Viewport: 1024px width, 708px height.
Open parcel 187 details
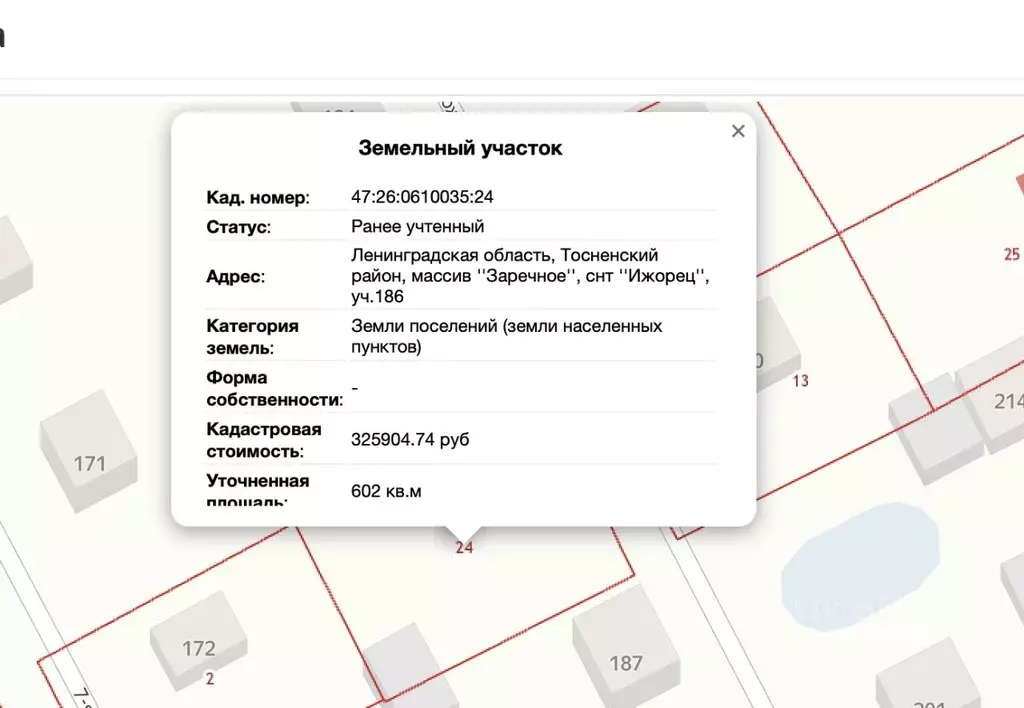(x=628, y=663)
